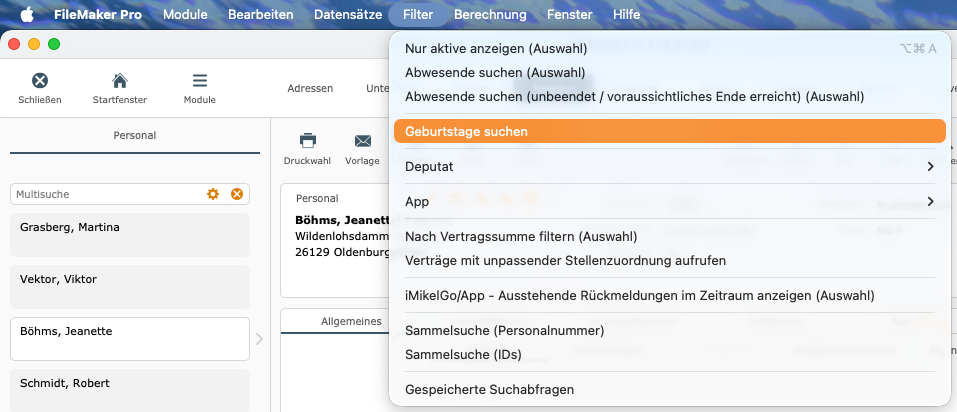Screen dimensions: 957x412
Task: Select the Personal sidebar tab
Action: pyautogui.click(x=135, y=136)
